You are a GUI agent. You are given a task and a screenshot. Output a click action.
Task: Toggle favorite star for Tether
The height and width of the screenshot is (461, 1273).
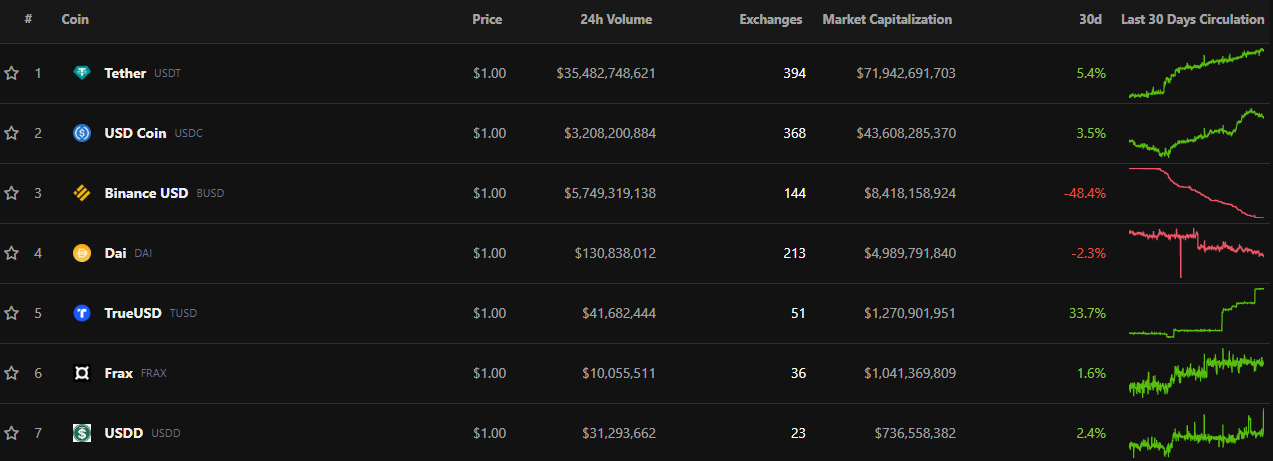(x=12, y=73)
